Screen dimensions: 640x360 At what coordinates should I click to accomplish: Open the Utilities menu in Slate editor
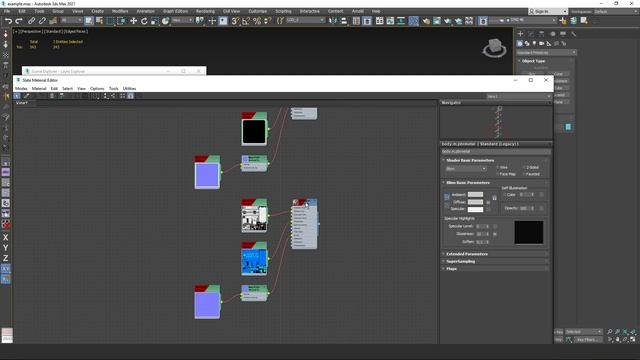coord(129,89)
